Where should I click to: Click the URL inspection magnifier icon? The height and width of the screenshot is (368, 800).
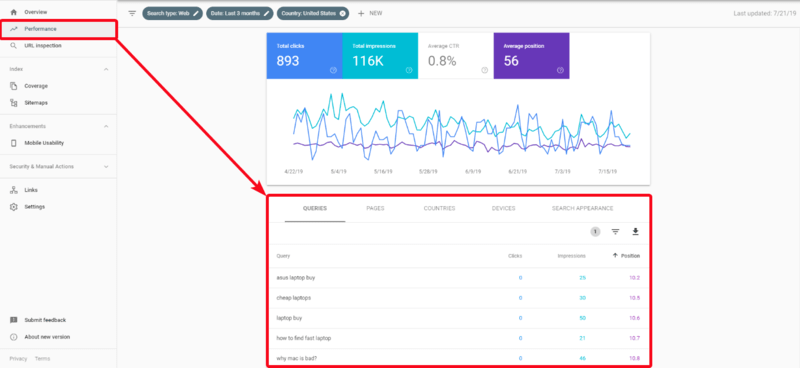14,46
